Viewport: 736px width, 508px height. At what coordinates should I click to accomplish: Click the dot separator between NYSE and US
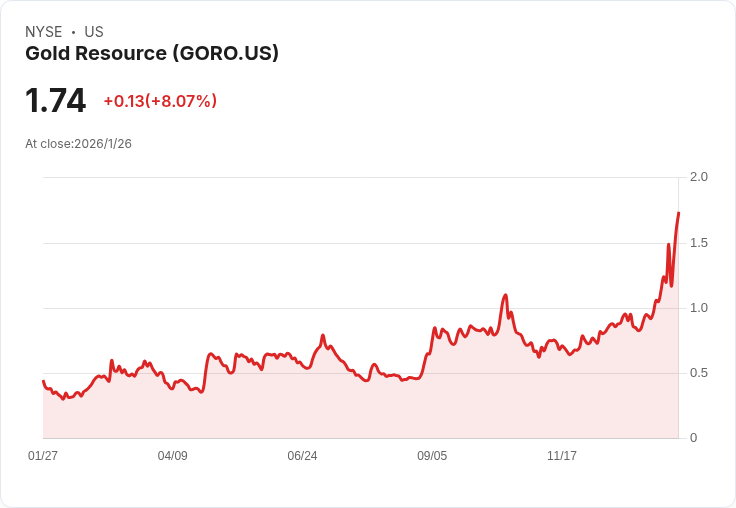click(73, 32)
